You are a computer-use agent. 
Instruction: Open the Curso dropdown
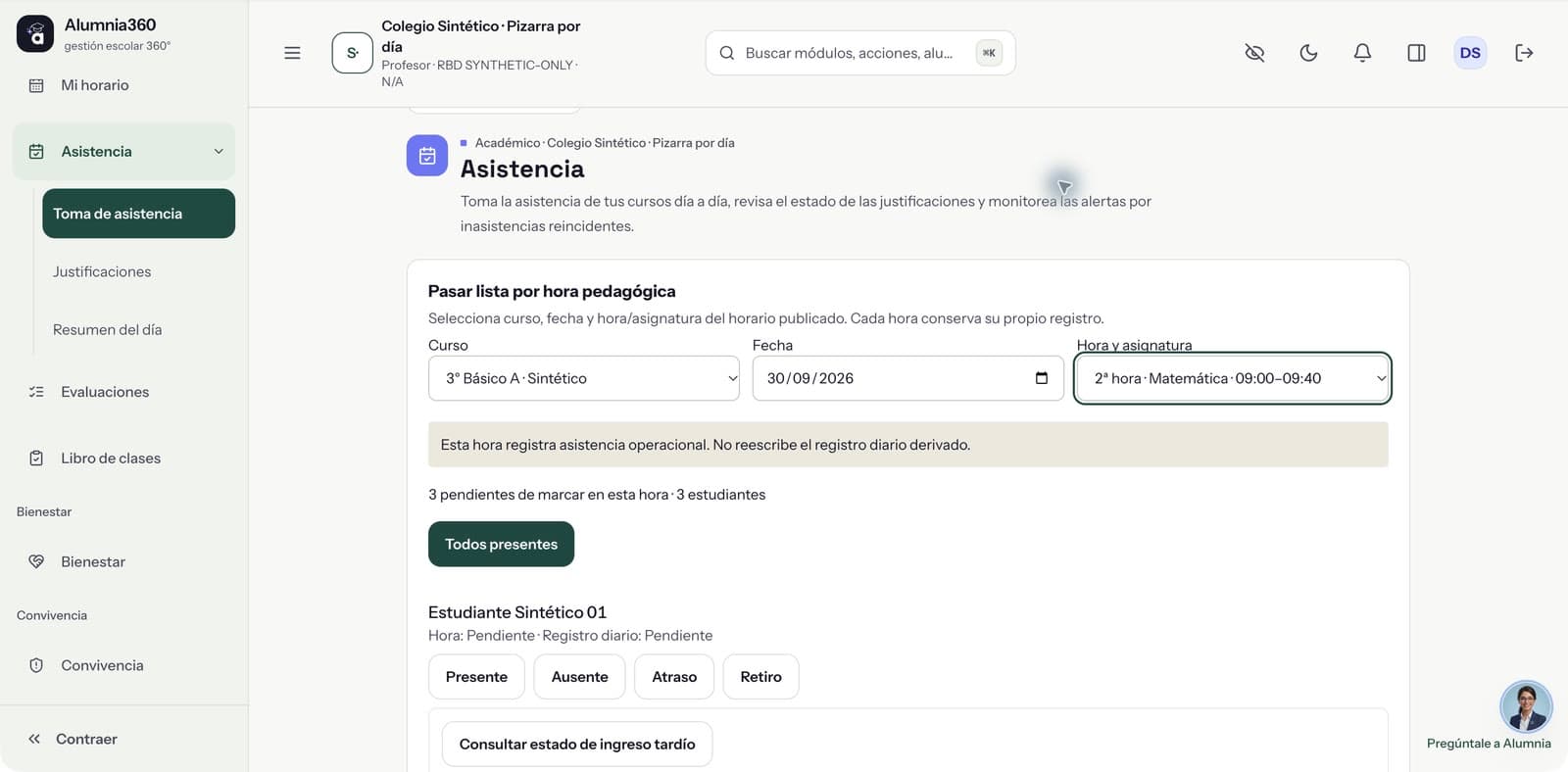pos(584,378)
